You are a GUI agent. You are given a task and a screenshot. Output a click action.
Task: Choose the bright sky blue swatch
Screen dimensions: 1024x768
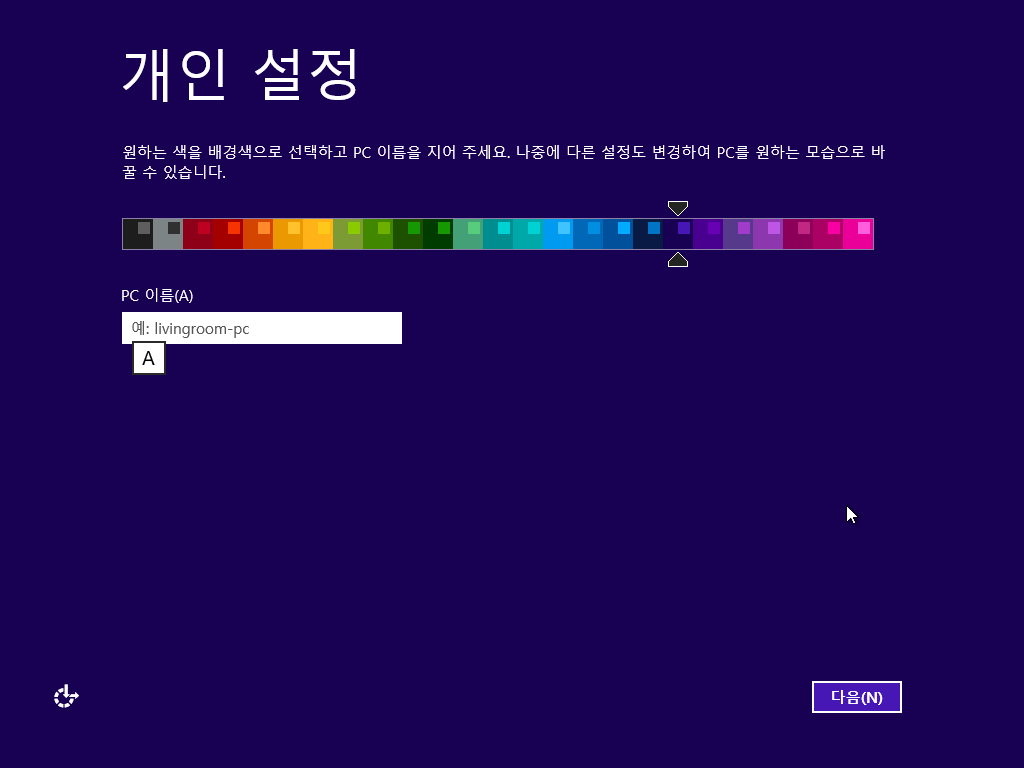point(558,234)
